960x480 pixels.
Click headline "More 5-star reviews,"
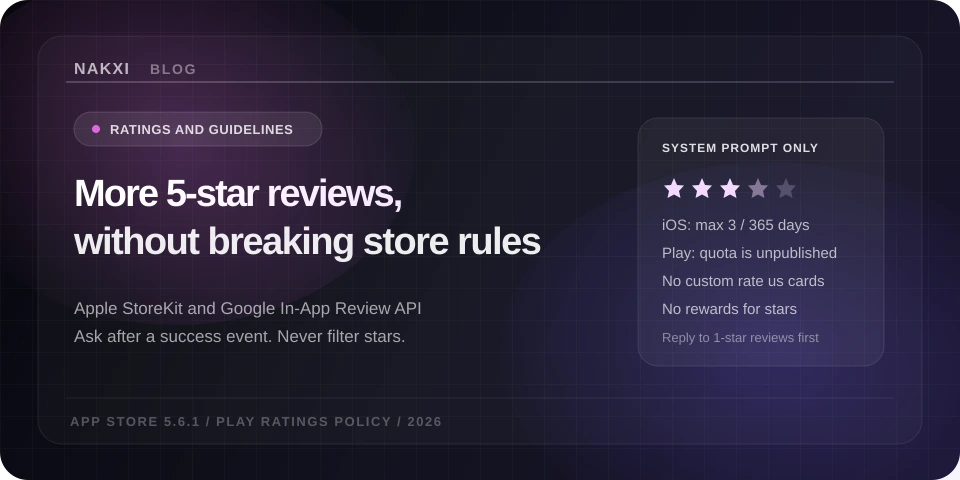pos(238,193)
